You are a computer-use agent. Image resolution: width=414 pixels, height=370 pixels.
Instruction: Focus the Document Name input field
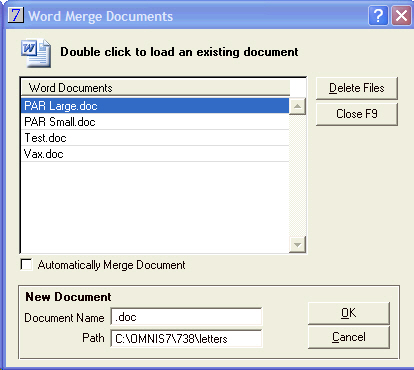186,317
